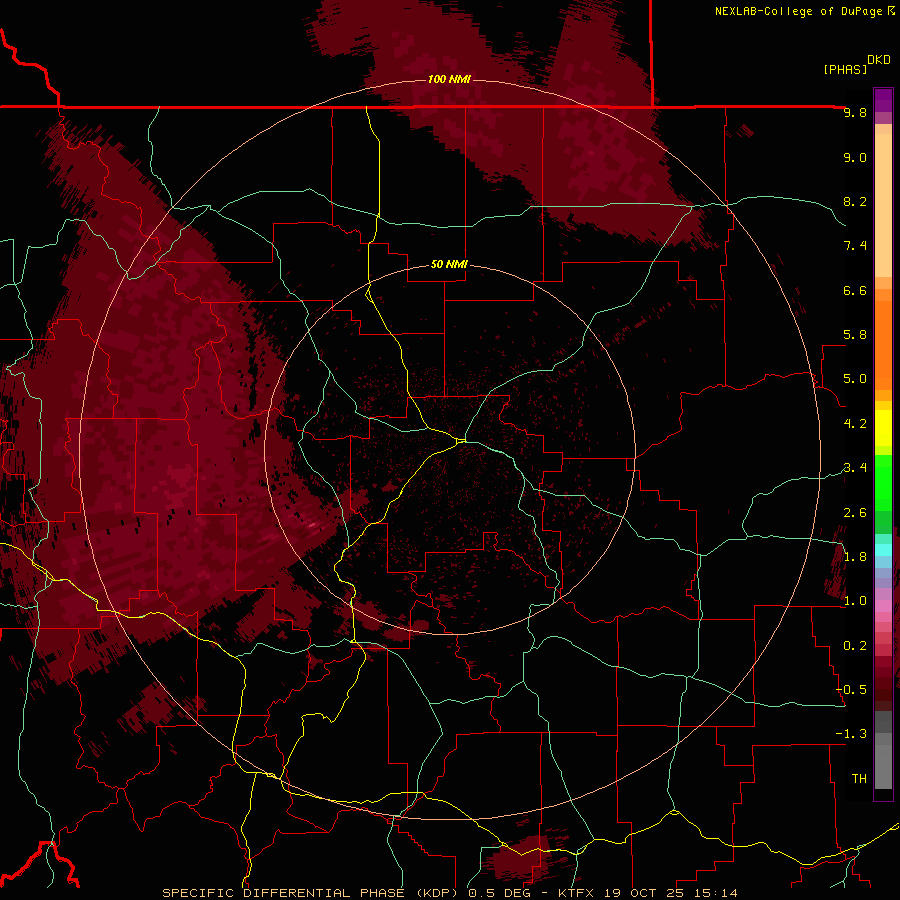Click the -0.5 legend value
The width and height of the screenshot is (900, 900).
point(852,689)
